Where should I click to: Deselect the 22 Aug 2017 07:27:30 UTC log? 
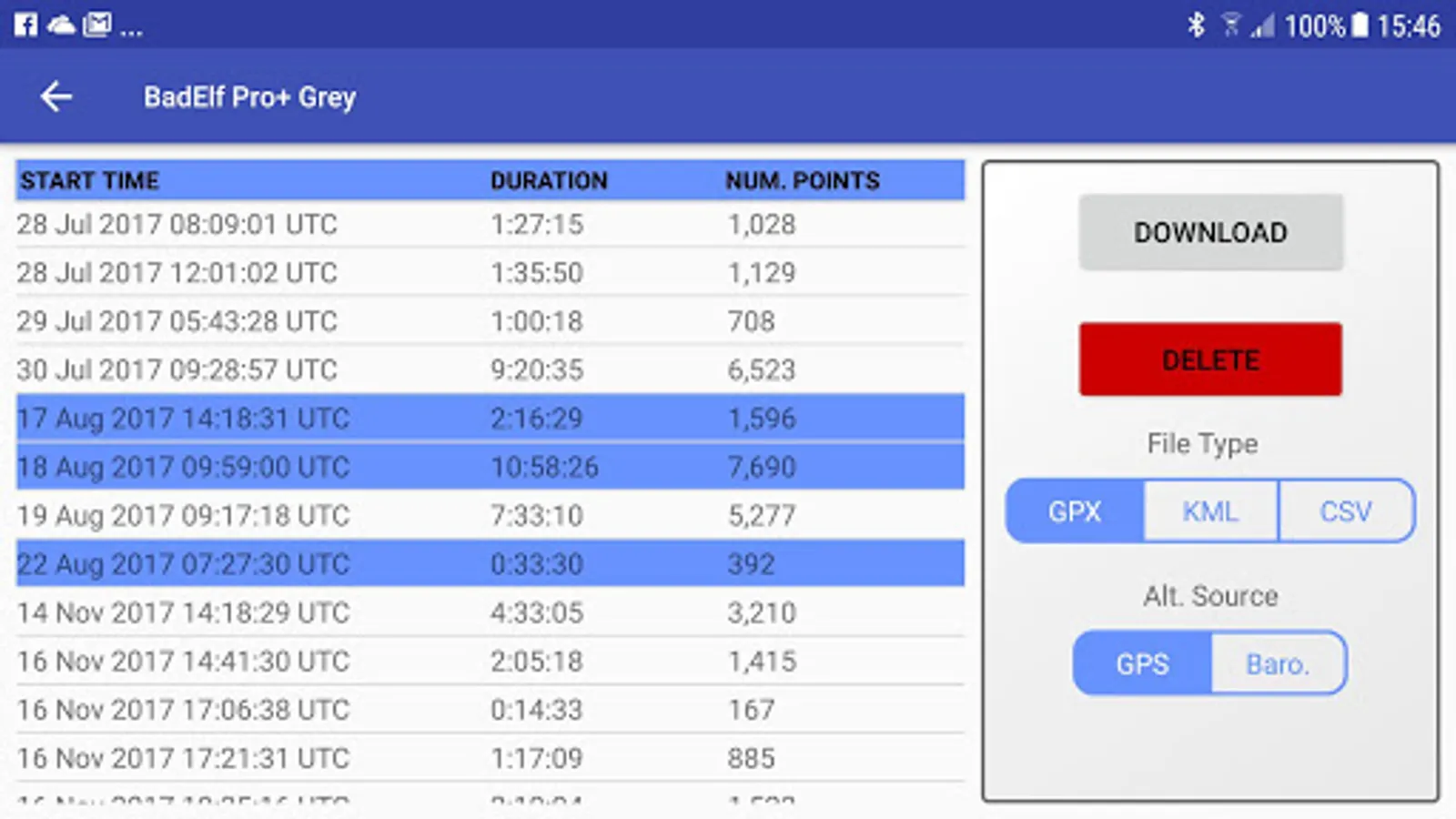[x=490, y=563]
